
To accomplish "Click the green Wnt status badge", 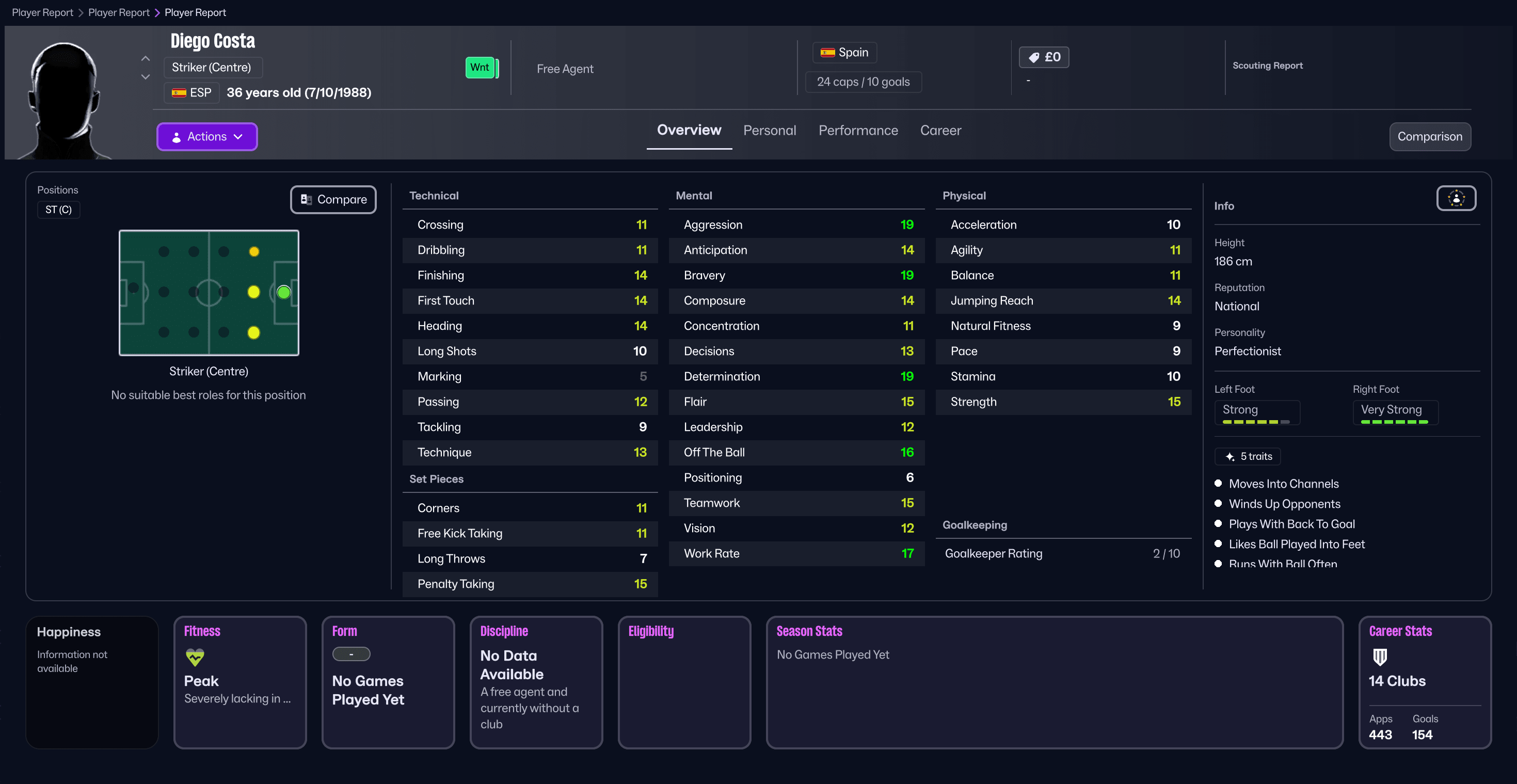I will tap(480, 68).
